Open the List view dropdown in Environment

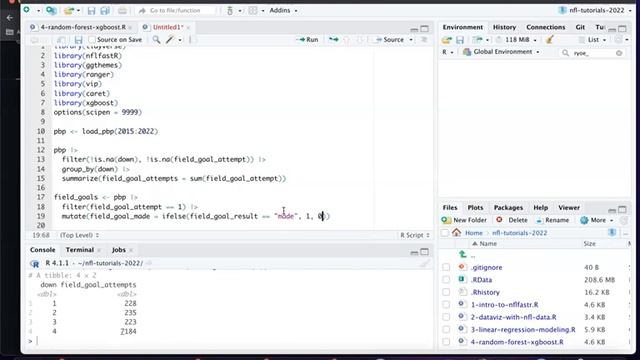click(x=592, y=40)
